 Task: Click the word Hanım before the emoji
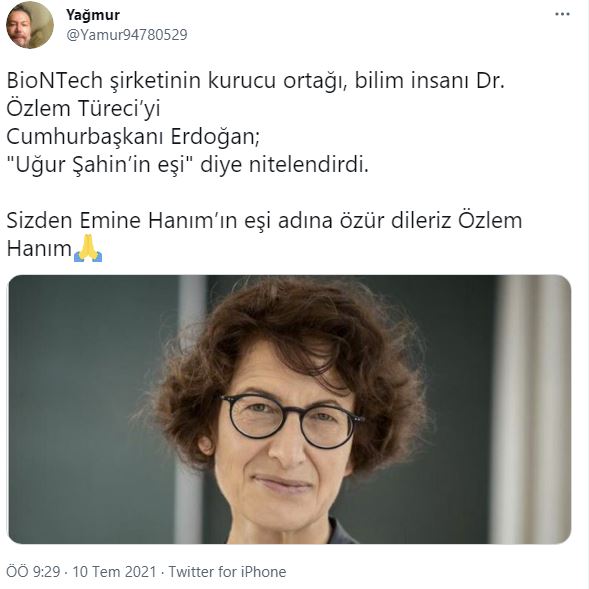39,249
